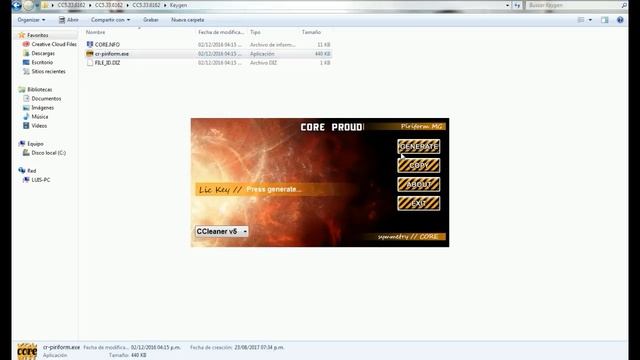Toggle the preview pane icon

[604, 20]
